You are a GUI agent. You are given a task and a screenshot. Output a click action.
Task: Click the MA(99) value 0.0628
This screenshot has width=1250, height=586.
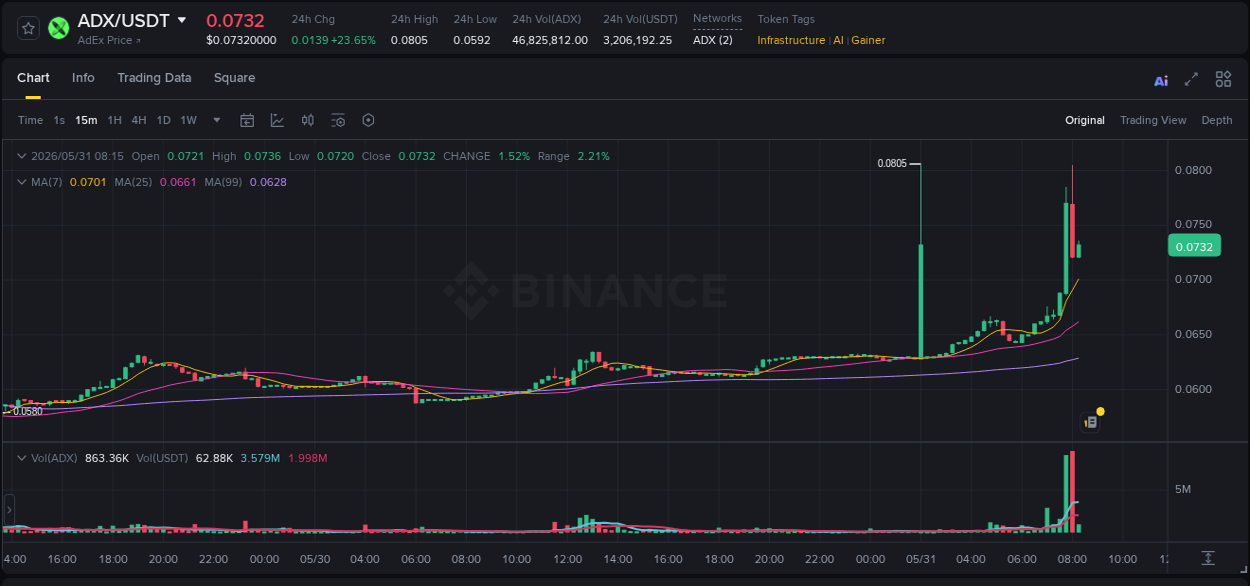click(268, 182)
